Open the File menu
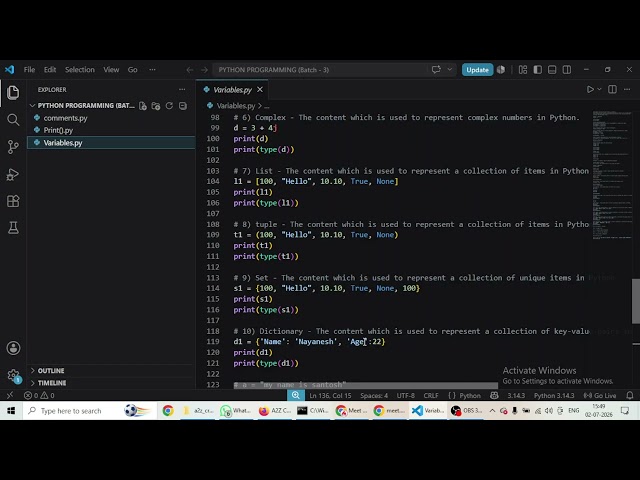Viewport: 640px width, 480px height. [x=29, y=70]
